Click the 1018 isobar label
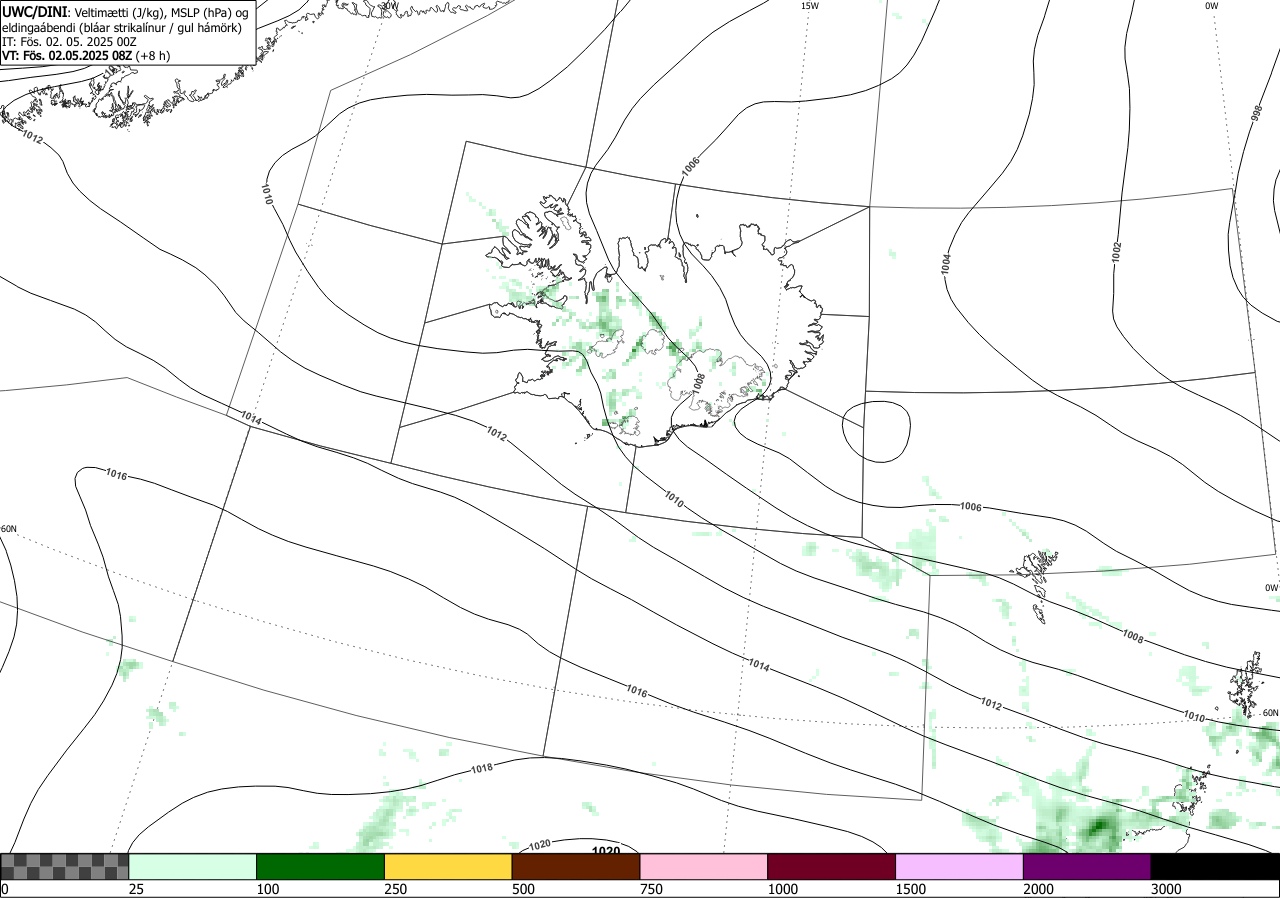This screenshot has width=1280, height=898. [x=481, y=768]
